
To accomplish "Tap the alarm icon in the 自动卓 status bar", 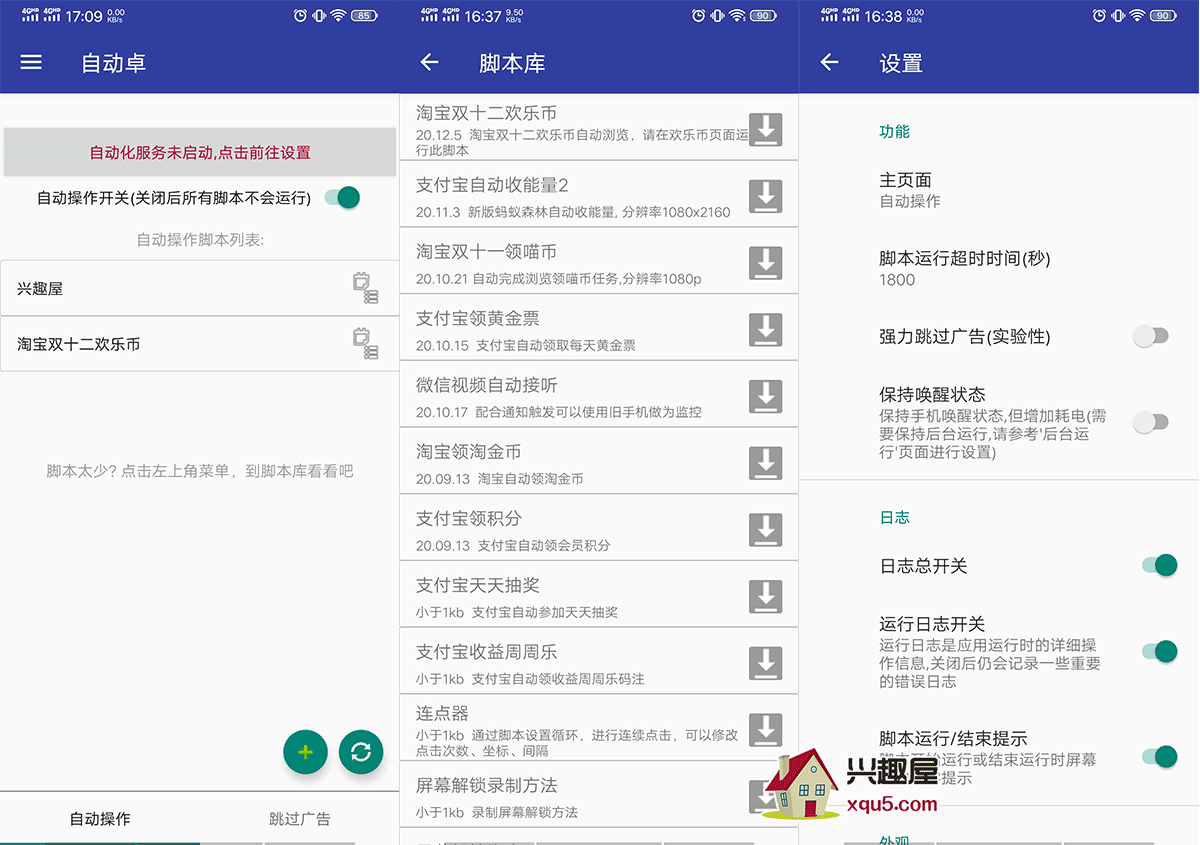I will [x=300, y=15].
